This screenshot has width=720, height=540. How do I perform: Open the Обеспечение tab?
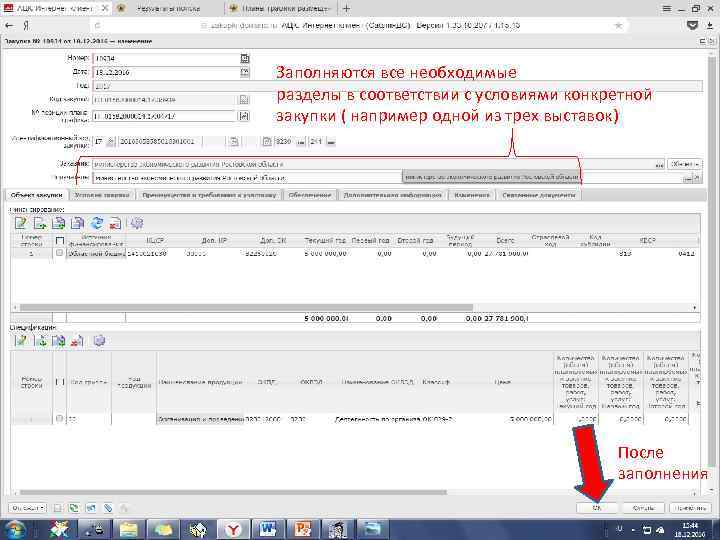[x=309, y=195]
